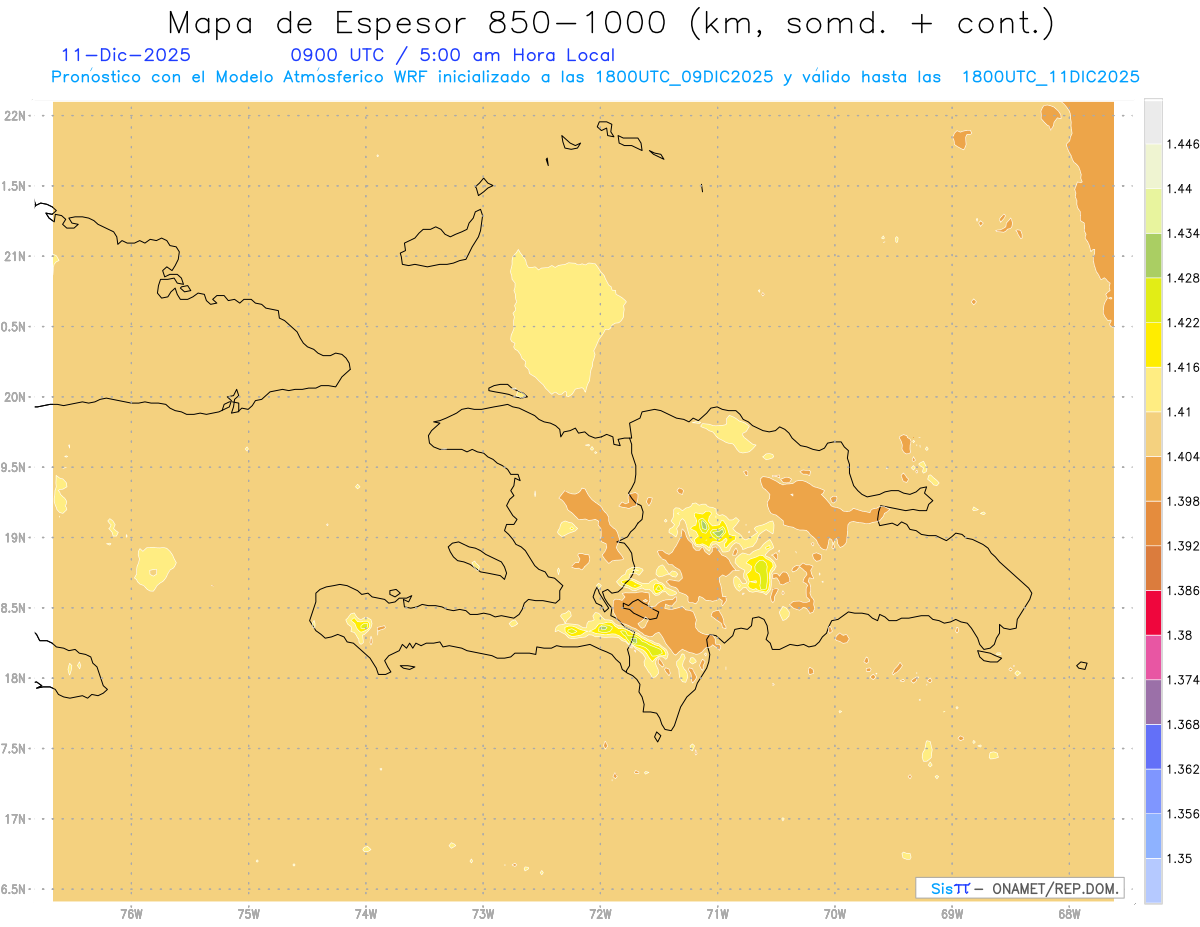Click the 76W longitude axis label
This screenshot has width=1200, height=927.
[131, 913]
